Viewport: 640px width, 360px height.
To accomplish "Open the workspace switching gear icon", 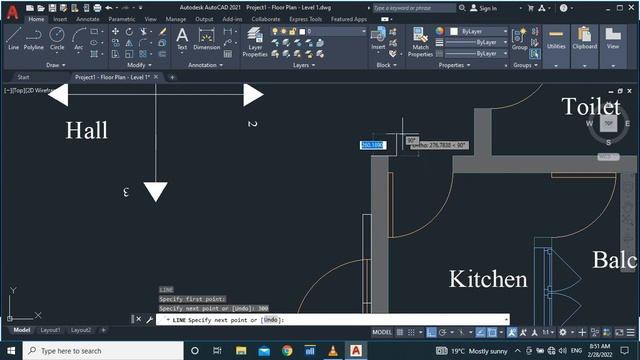I will point(563,332).
